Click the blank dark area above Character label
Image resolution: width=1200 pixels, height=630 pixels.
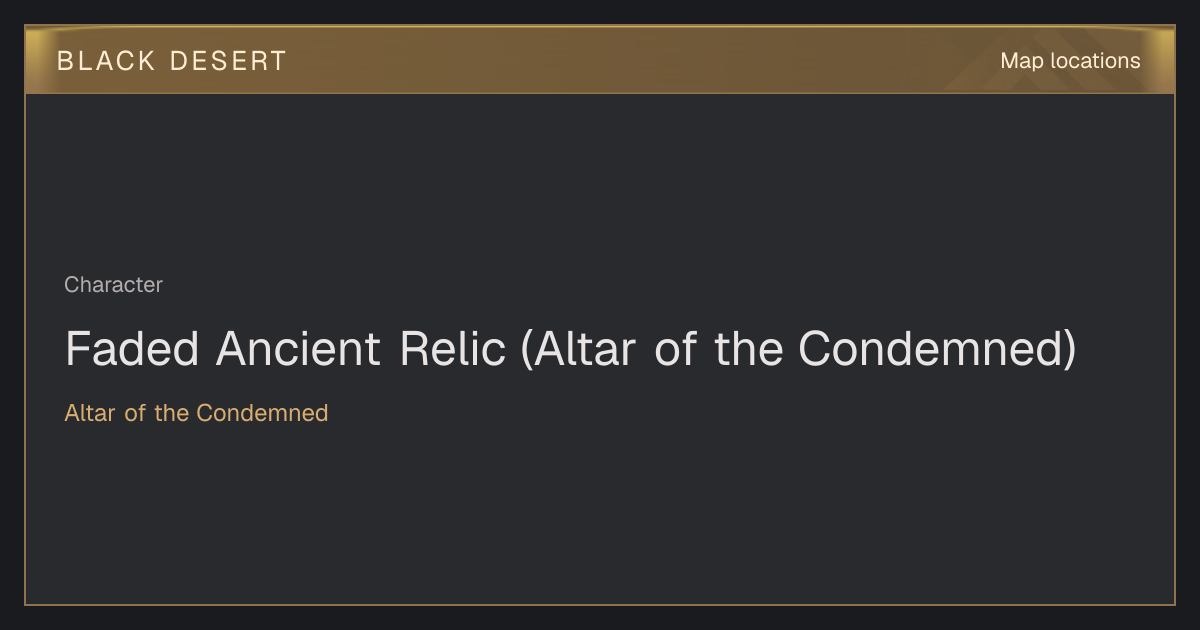(600, 180)
